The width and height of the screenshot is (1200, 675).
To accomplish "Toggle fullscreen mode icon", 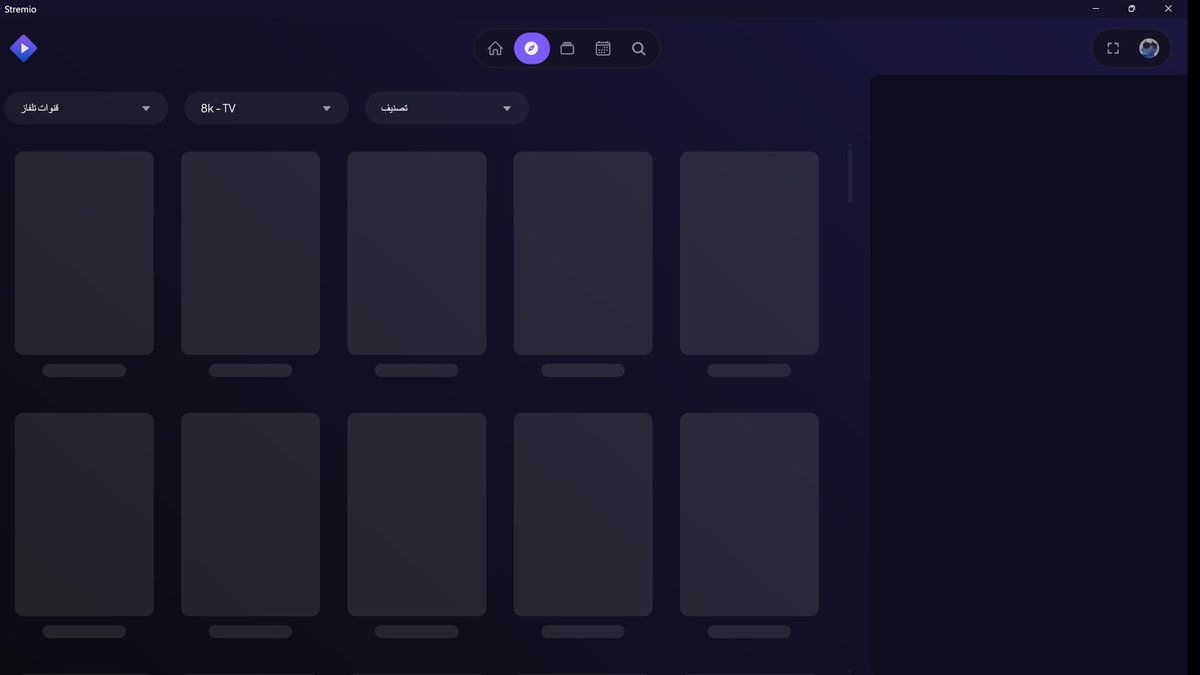I will pyautogui.click(x=1113, y=48).
